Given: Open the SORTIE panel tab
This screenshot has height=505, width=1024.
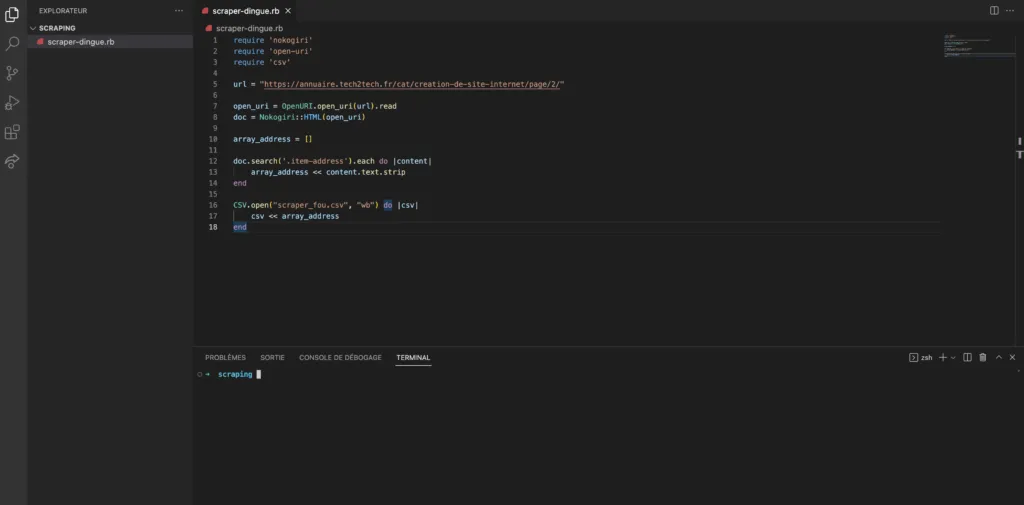Looking at the screenshot, I should (272, 357).
